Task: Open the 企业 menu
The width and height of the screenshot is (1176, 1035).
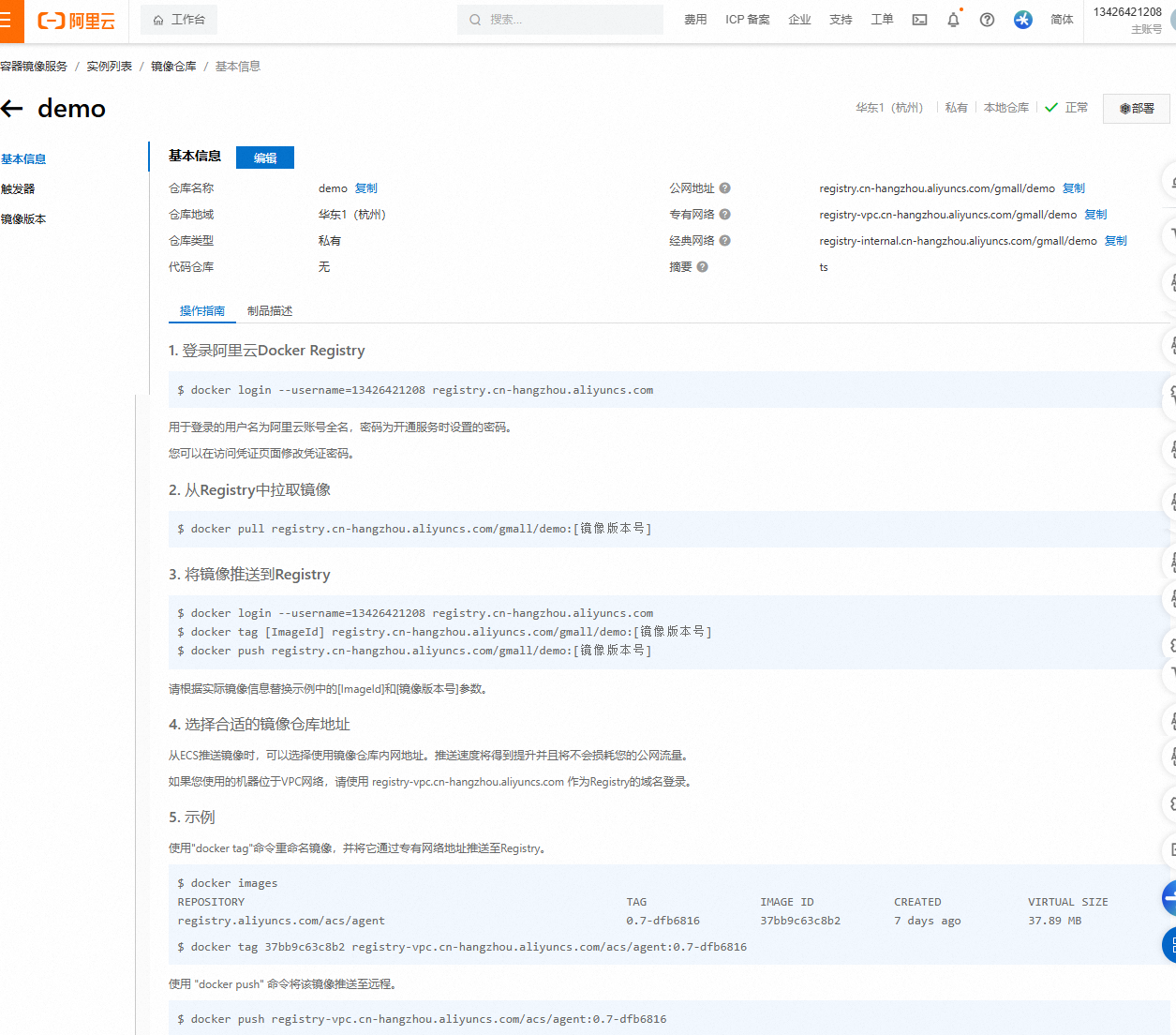Action: point(800,20)
